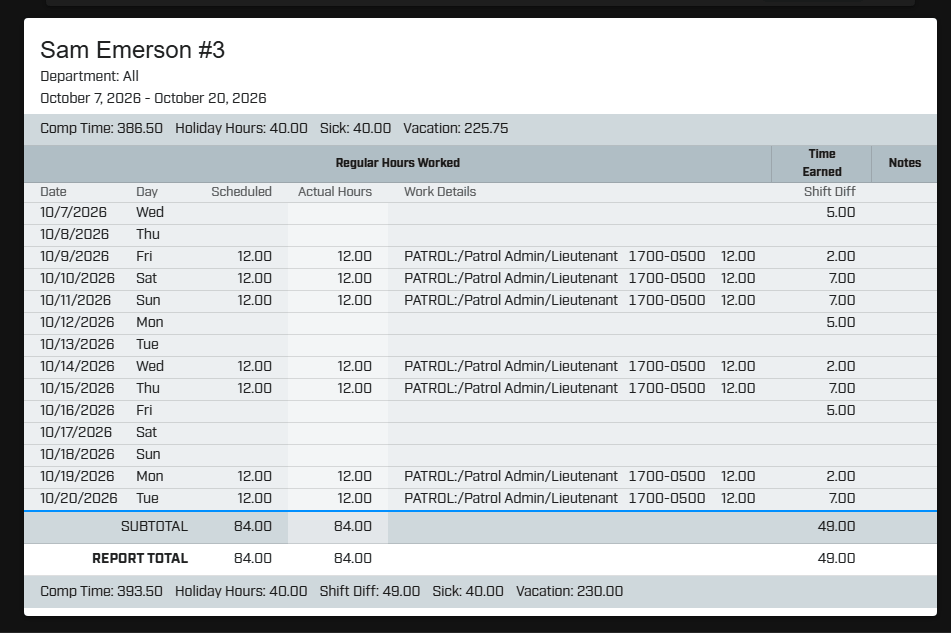This screenshot has height=633, width=951.
Task: Click the 5.00 shift diff on 10/12/2026
Action: (x=841, y=322)
